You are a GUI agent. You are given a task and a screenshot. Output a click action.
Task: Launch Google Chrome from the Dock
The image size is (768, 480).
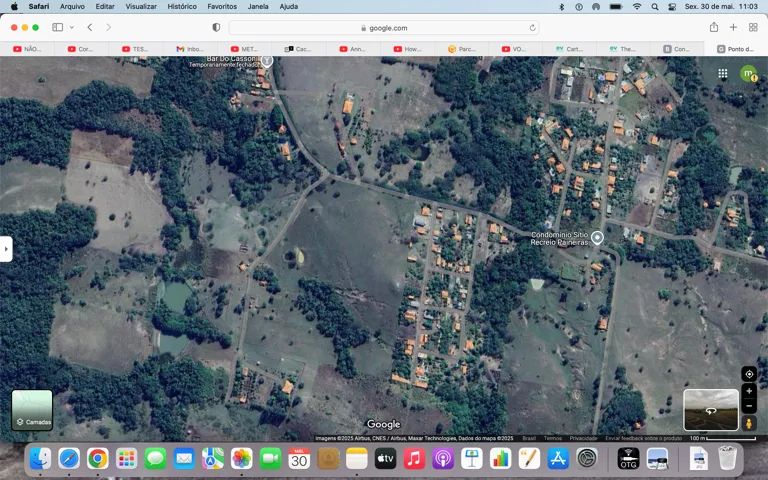coord(98,459)
